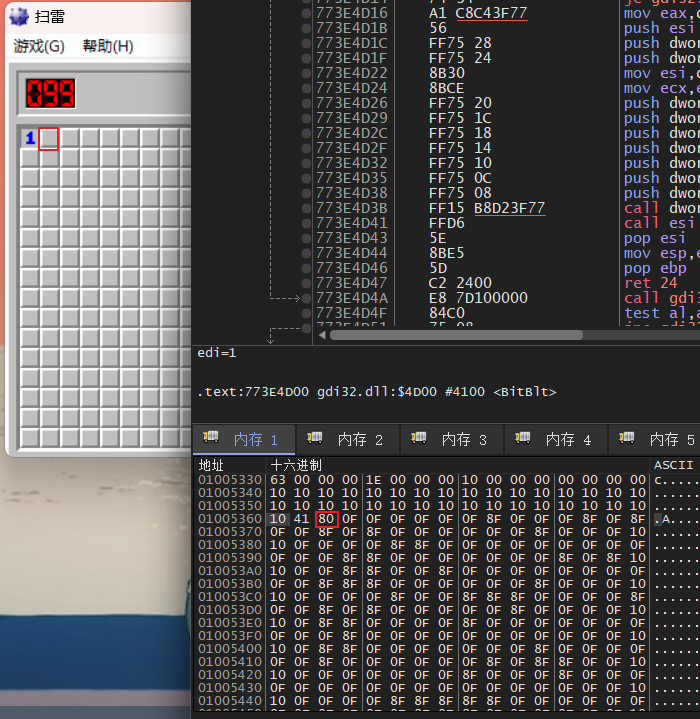The height and width of the screenshot is (719, 700).
Task: Select the 'pop ebp' instruction
Action: click(655, 268)
